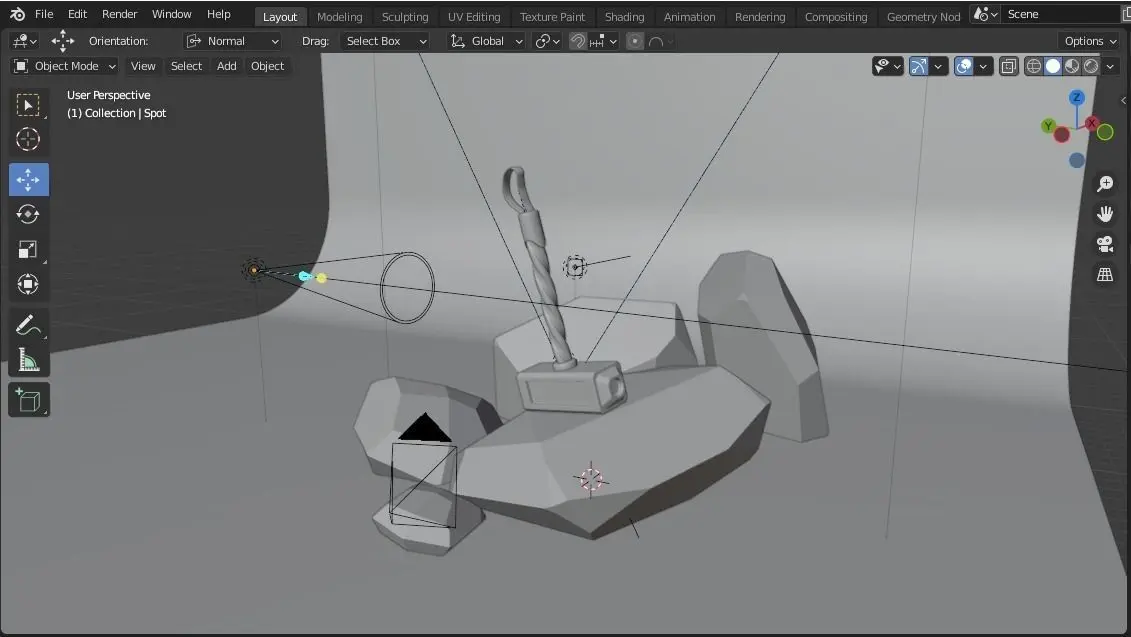Viewport: 1131px width, 637px height.
Task: Select the Scale tool
Action: click(x=28, y=250)
